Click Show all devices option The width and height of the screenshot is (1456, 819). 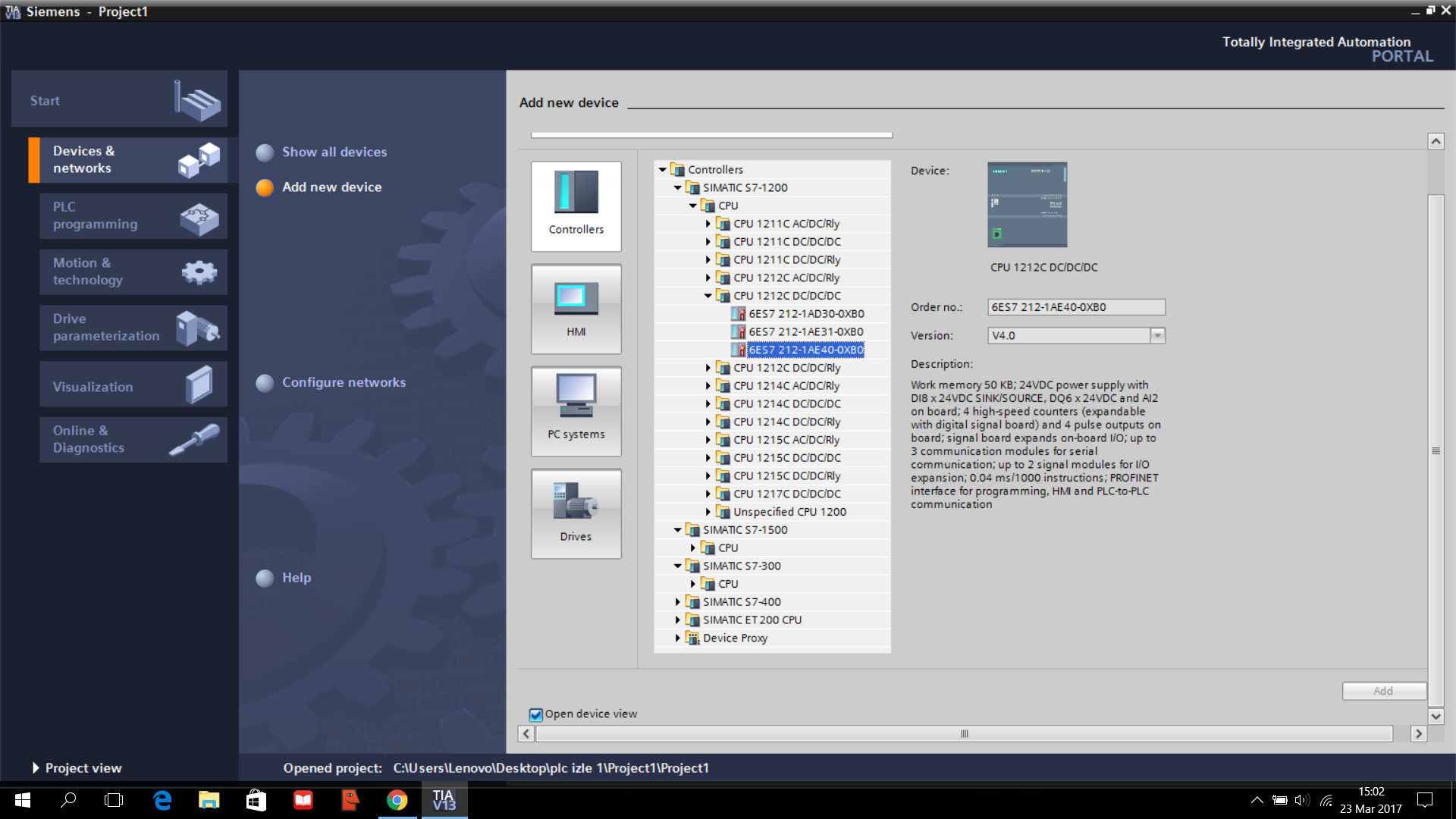coord(322,152)
